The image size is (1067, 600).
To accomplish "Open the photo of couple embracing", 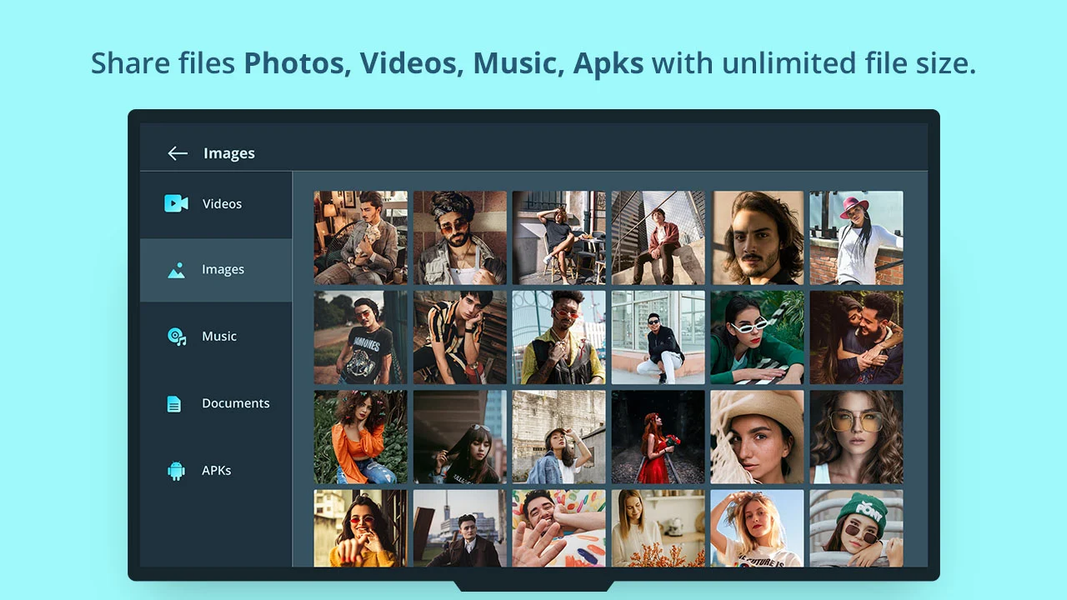I will pos(857,337).
